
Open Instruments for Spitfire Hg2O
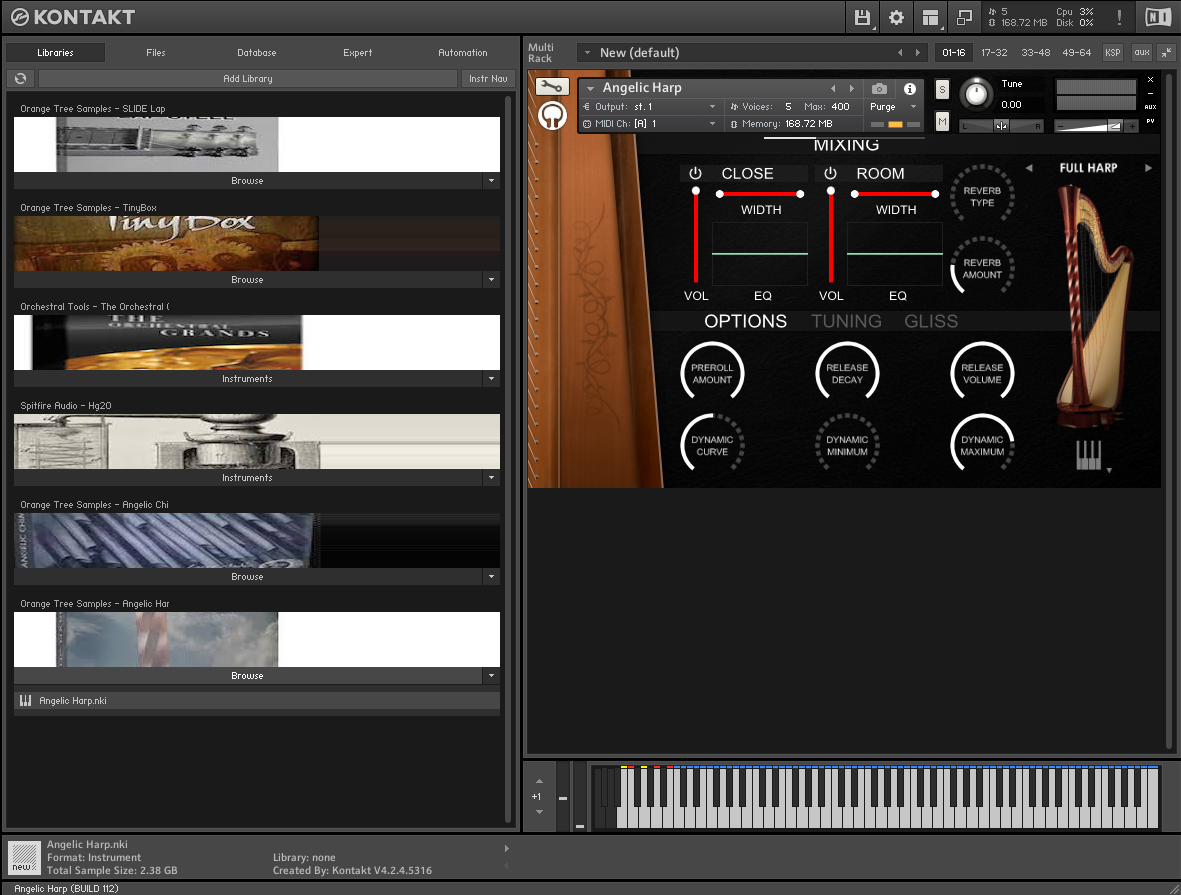coord(248,478)
